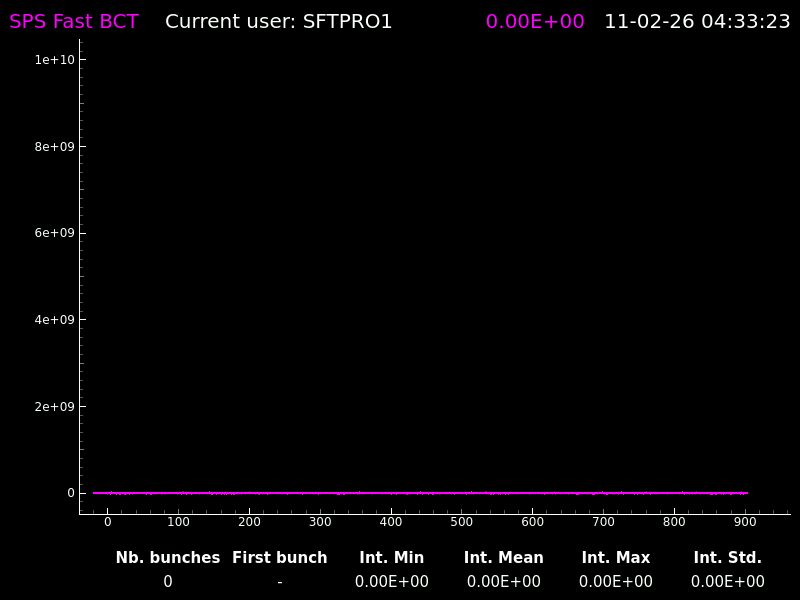
Task: Click the Int. Std. column header
Action: (728, 558)
